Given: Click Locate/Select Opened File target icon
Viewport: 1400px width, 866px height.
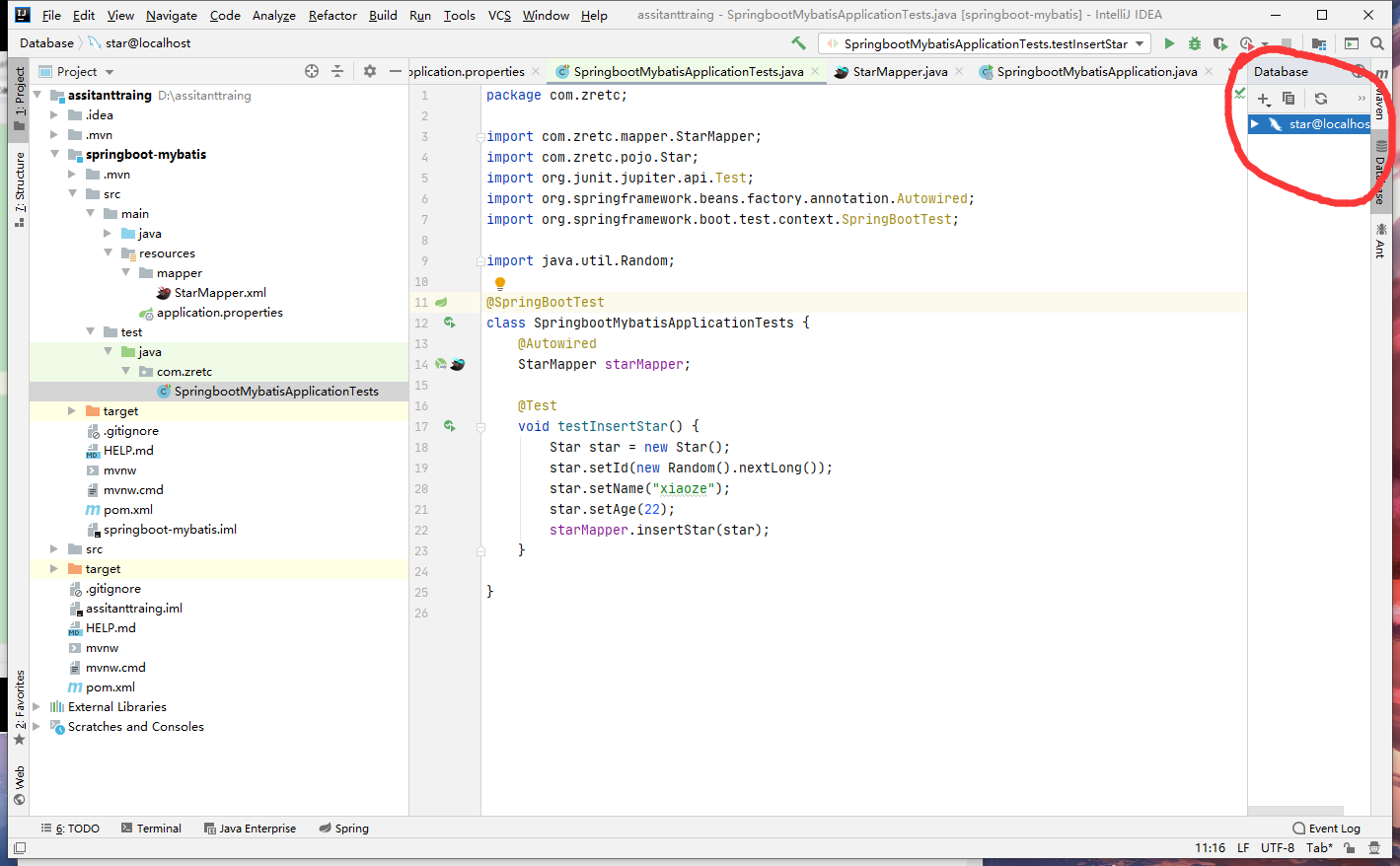Looking at the screenshot, I should pyautogui.click(x=312, y=71).
